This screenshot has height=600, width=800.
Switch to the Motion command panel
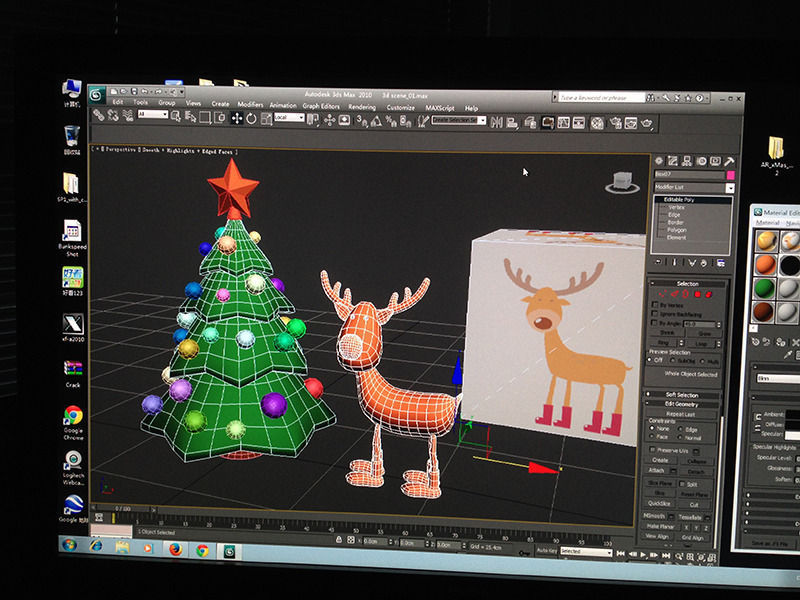coord(701,161)
